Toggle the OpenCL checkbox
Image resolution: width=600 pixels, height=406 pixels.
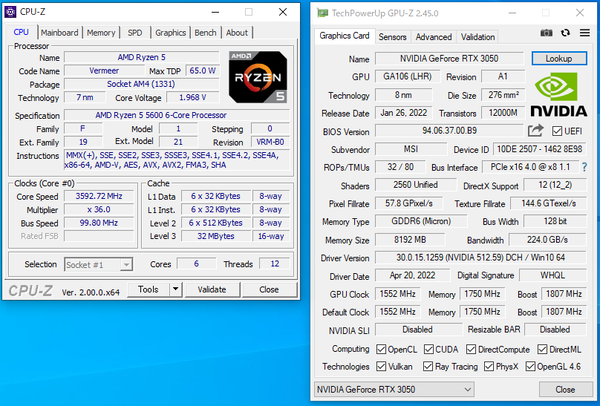381,349
